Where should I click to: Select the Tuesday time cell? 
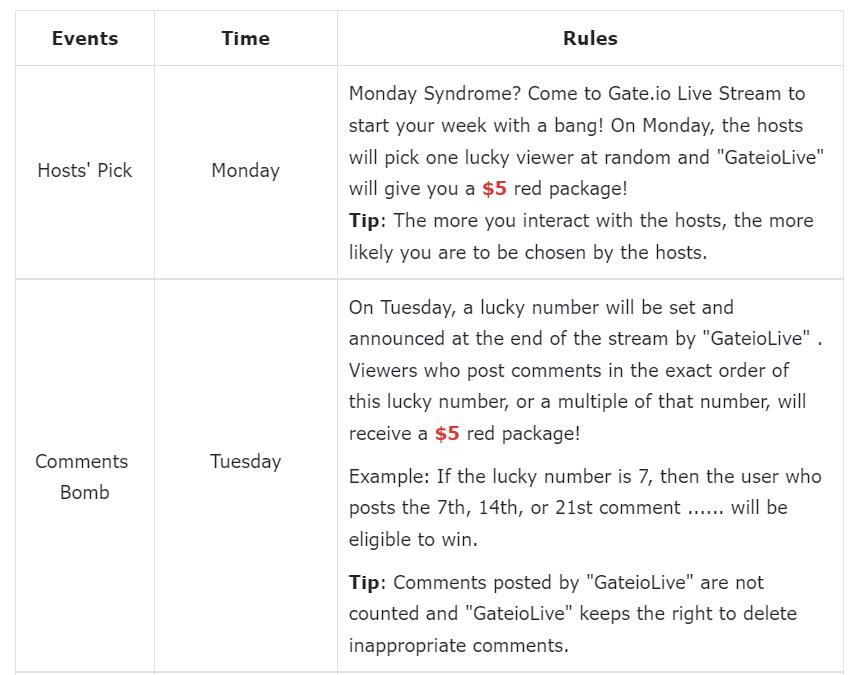245,461
